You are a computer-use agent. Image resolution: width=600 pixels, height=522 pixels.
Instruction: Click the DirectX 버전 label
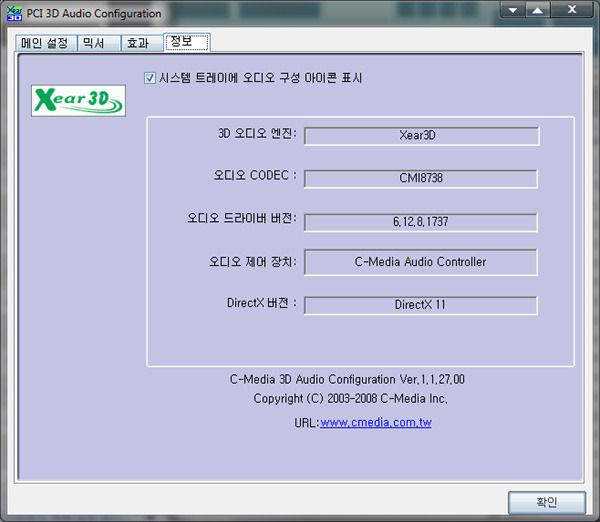262,303
